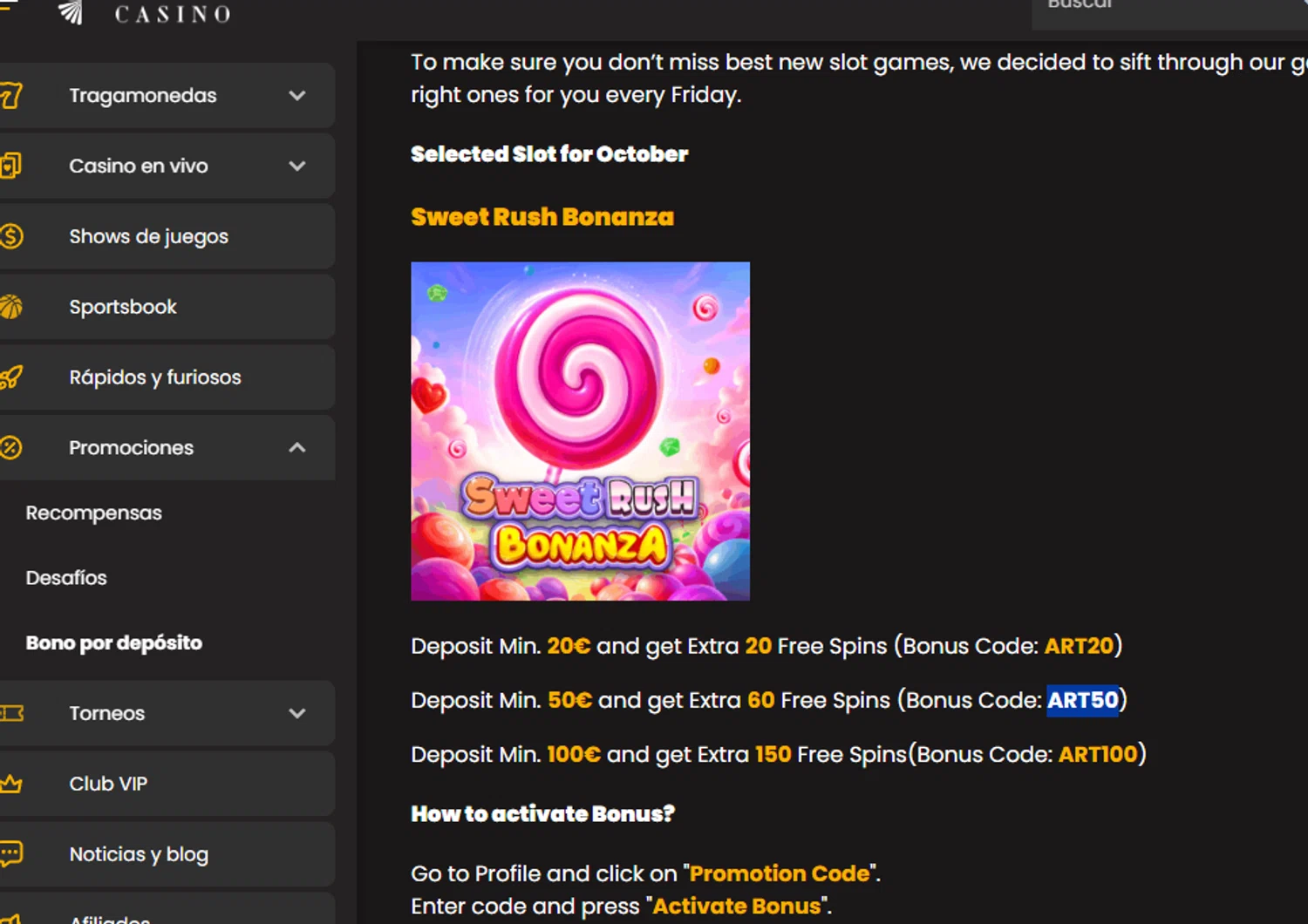Screen dimensions: 1308x924
Task: Click the casino logo icon
Action: (x=71, y=11)
